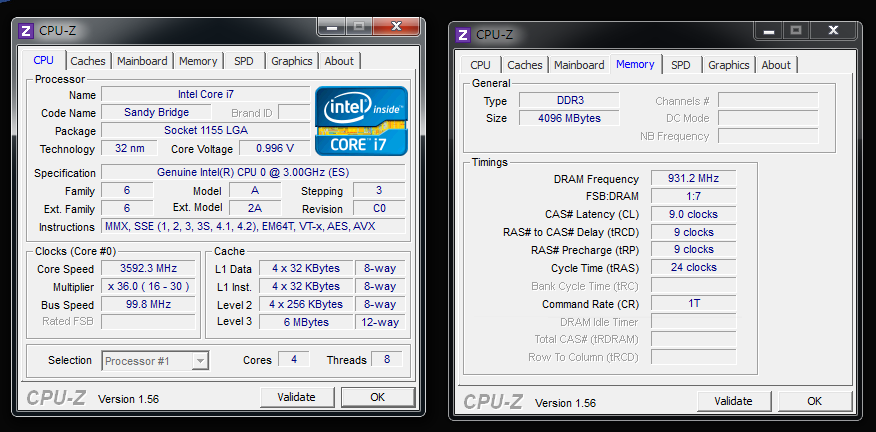876x432 pixels.
Task: Click Package value 'Socket 1155 LGA'
Action: pyautogui.click(x=206, y=130)
